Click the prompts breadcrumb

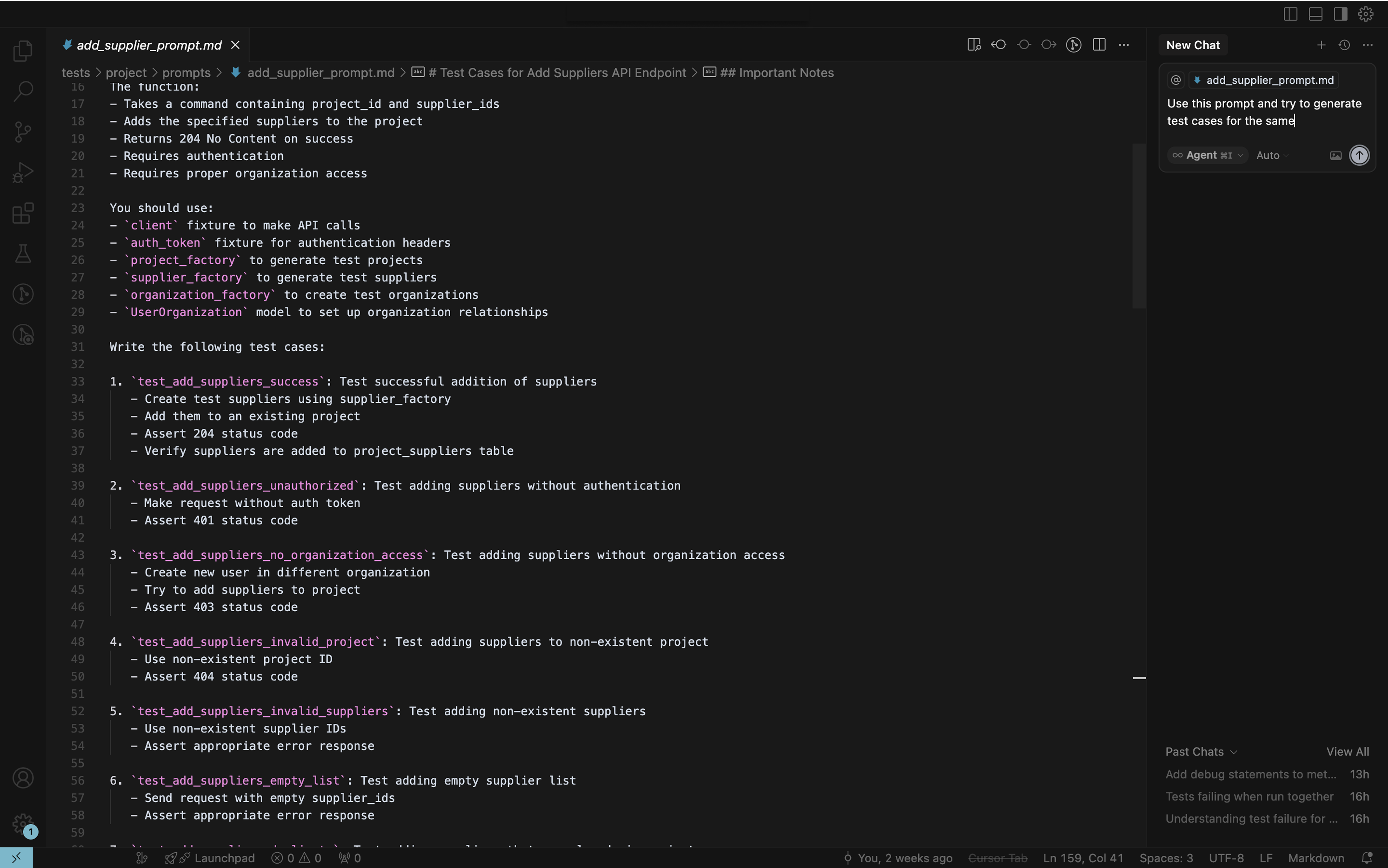pos(187,73)
